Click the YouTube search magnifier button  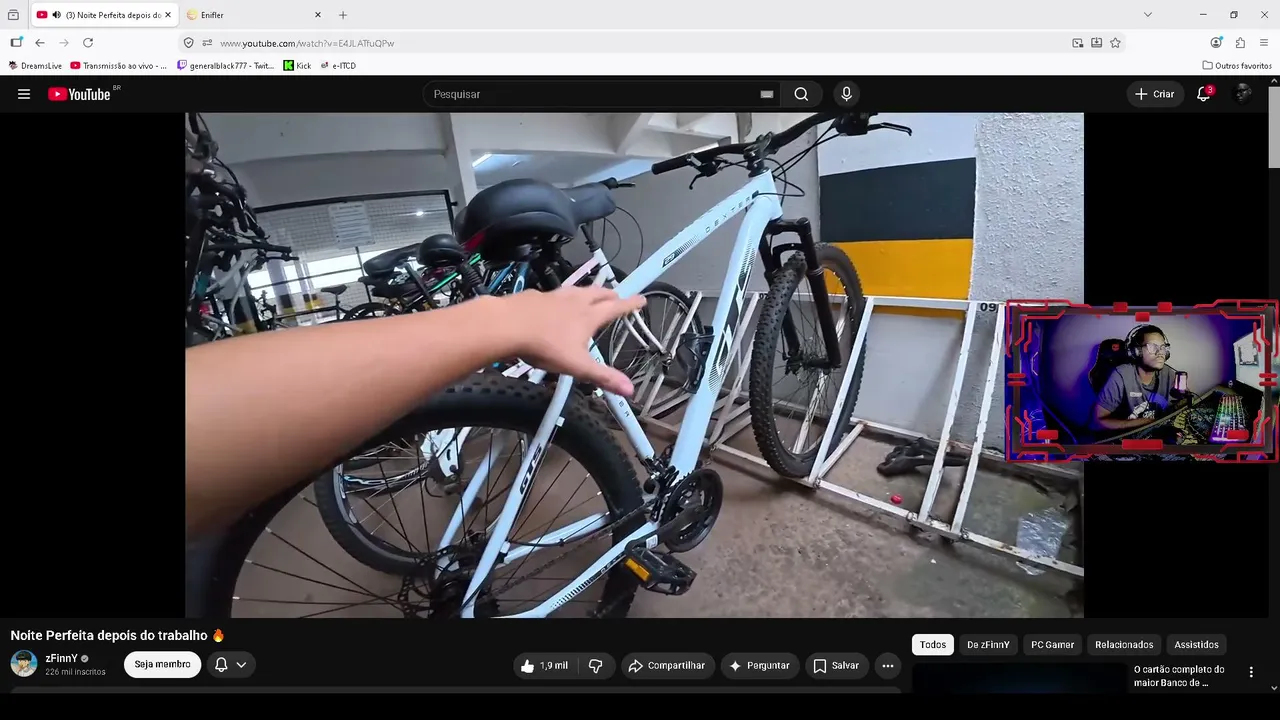tap(801, 94)
